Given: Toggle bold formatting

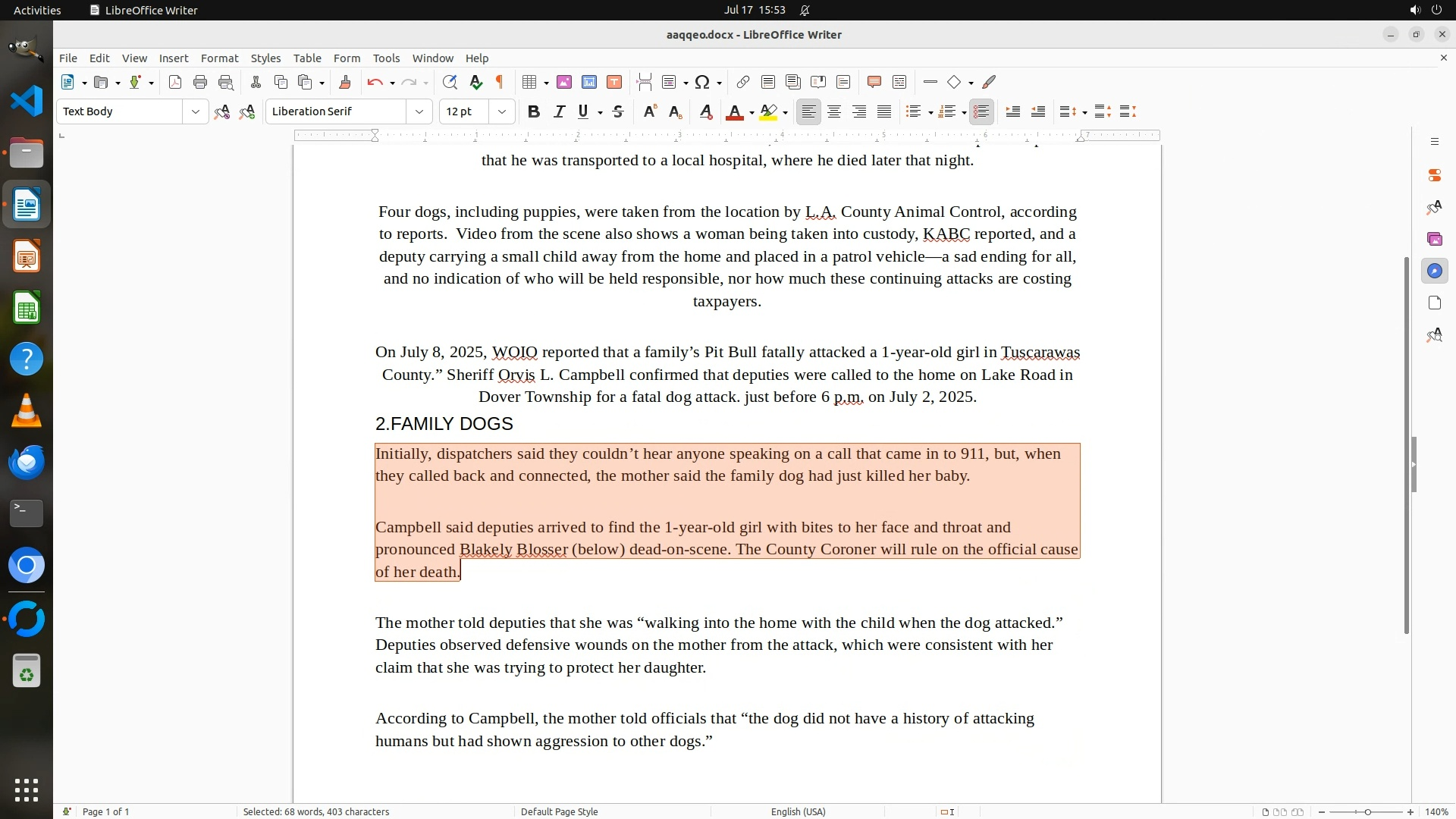Looking at the screenshot, I should [x=534, y=111].
